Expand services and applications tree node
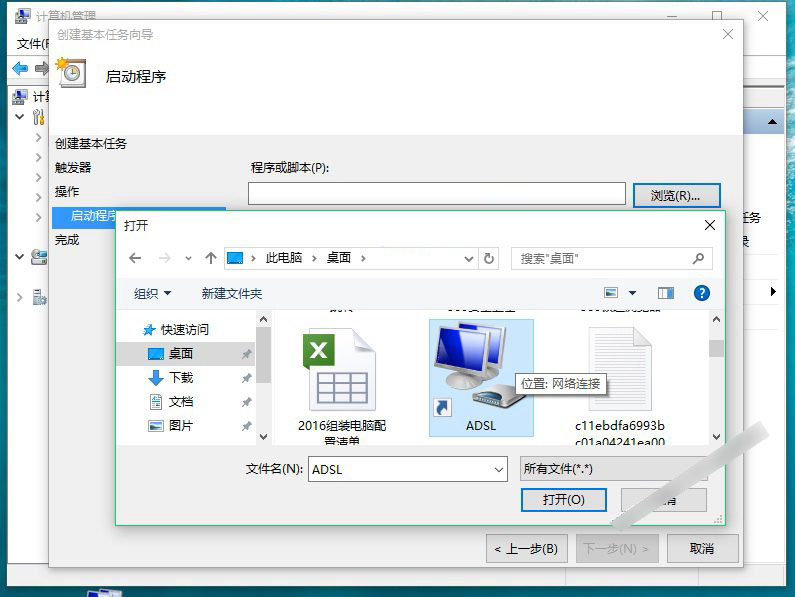 20,297
